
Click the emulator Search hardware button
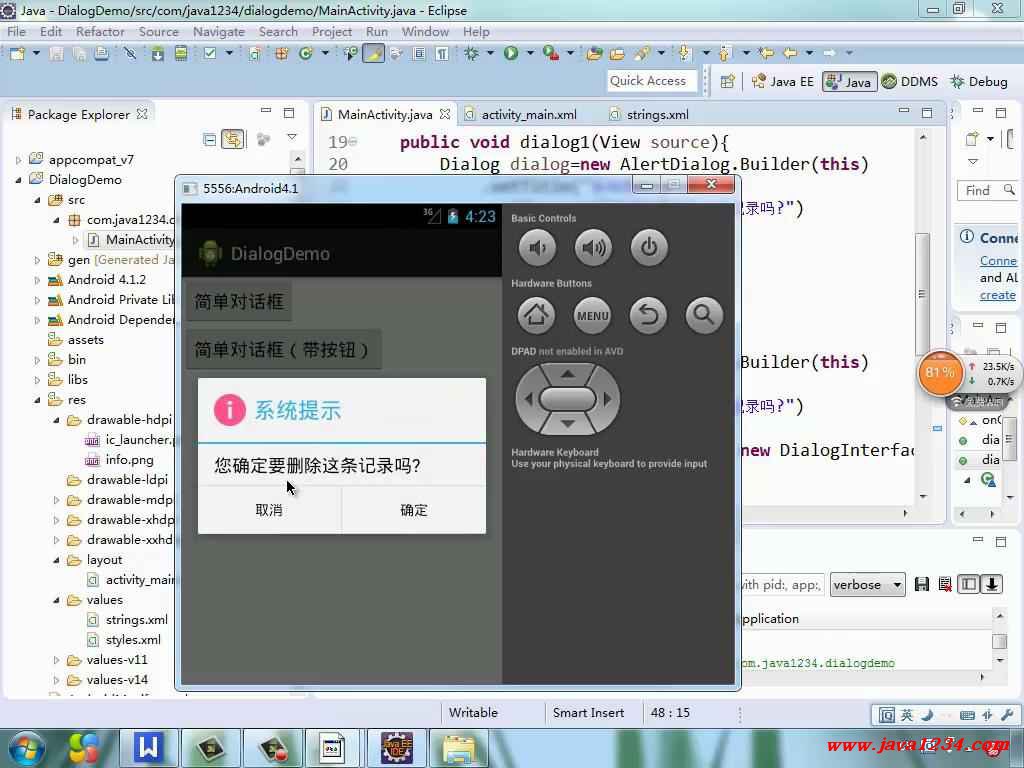pos(704,315)
